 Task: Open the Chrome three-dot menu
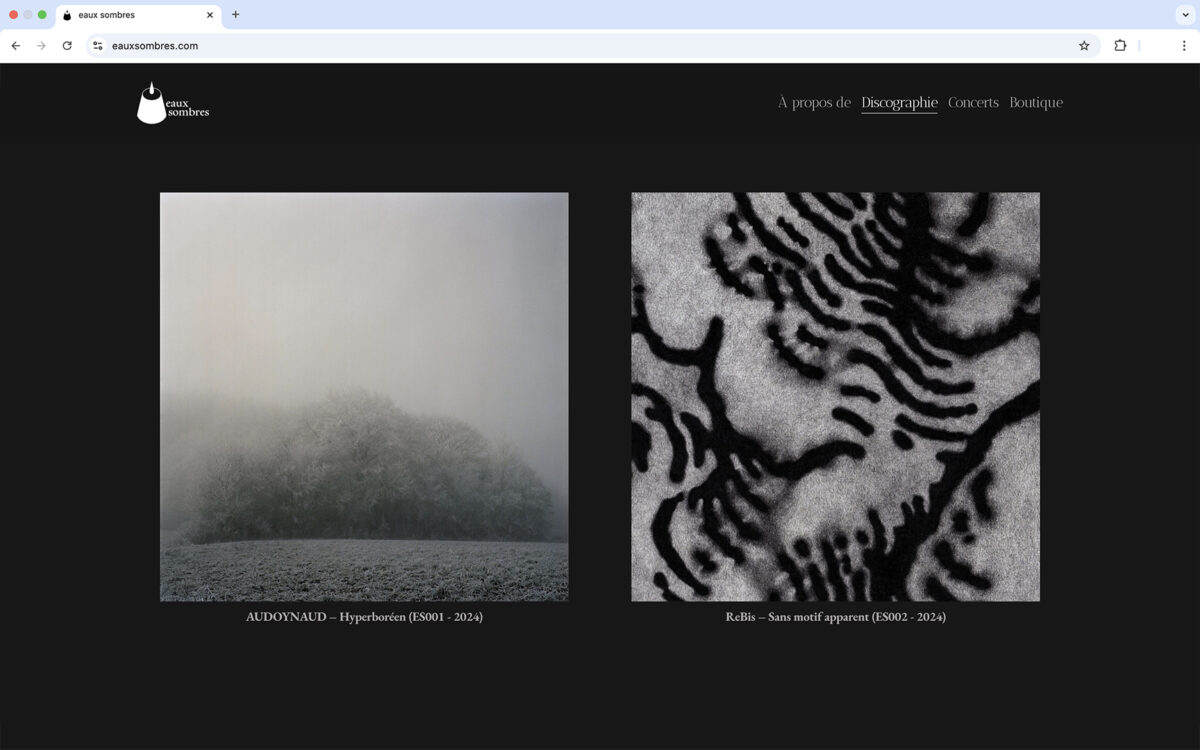pyautogui.click(x=1184, y=46)
